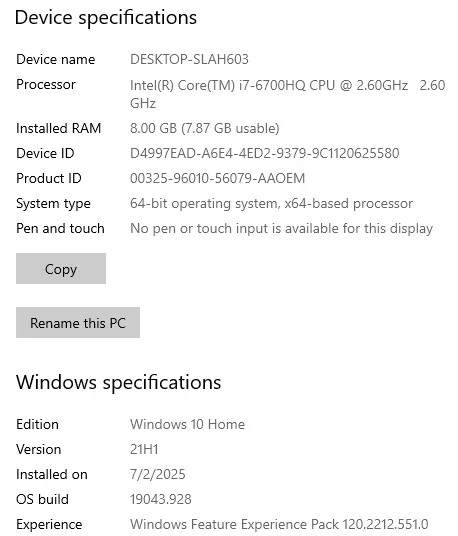Select the Device ID value text
This screenshot has width=458, height=536.
tap(265, 153)
